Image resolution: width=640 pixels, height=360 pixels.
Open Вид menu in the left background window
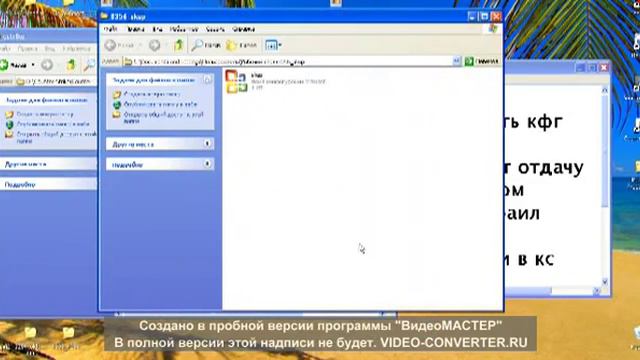[50, 49]
